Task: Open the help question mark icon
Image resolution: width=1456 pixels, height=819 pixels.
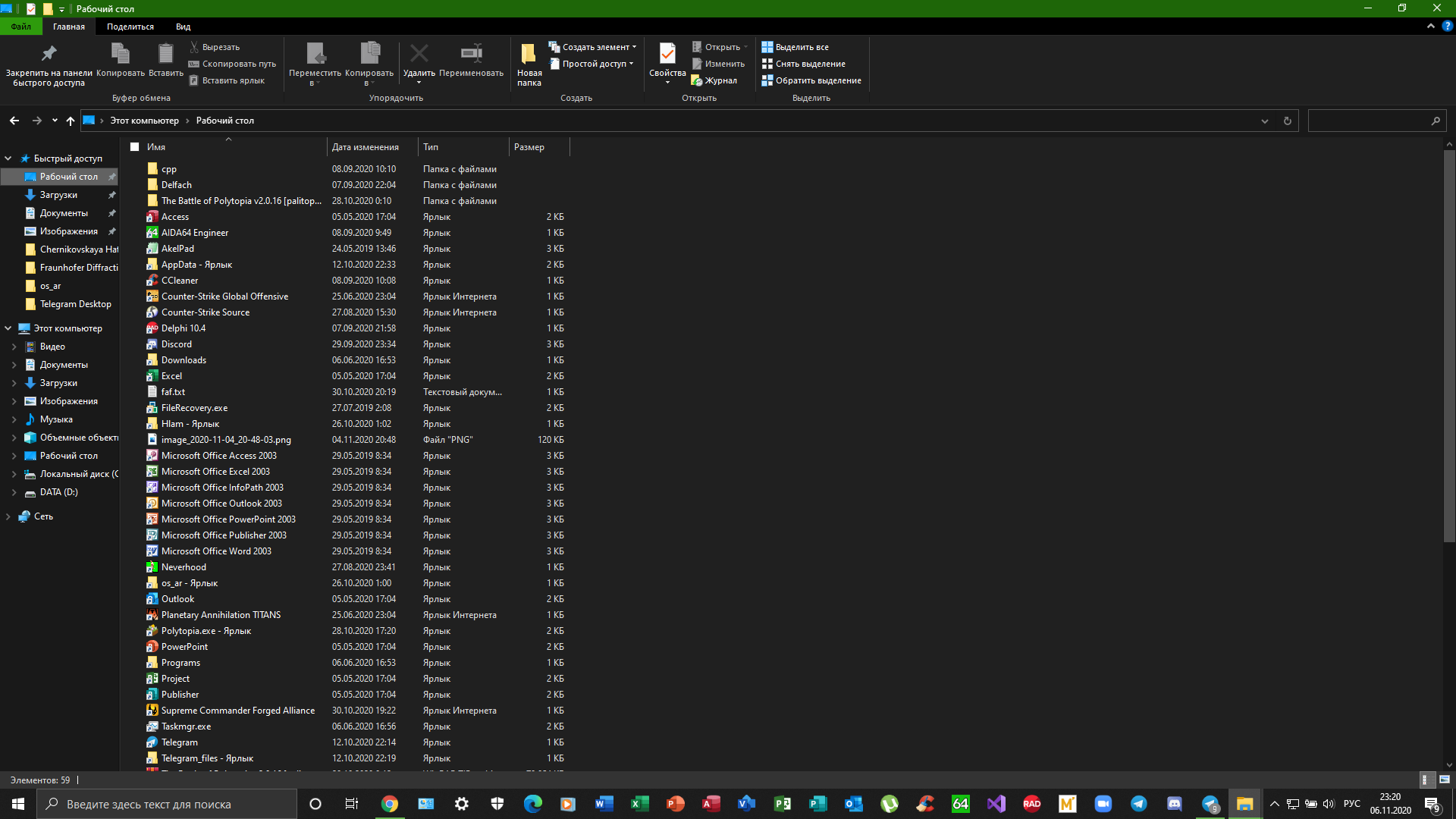Action: coord(1446,26)
